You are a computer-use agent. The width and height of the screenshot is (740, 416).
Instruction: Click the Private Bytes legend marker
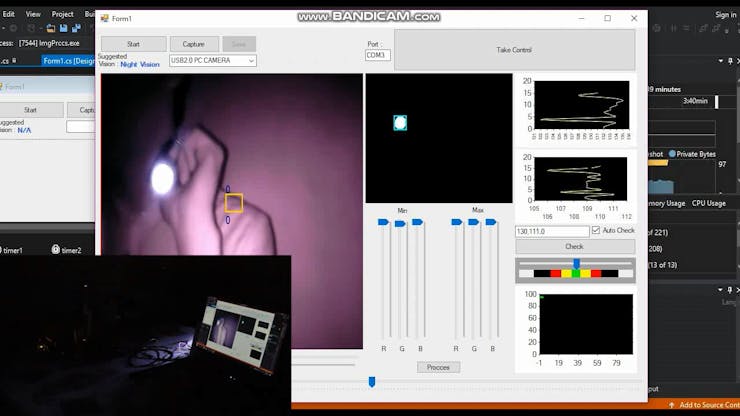pos(672,154)
